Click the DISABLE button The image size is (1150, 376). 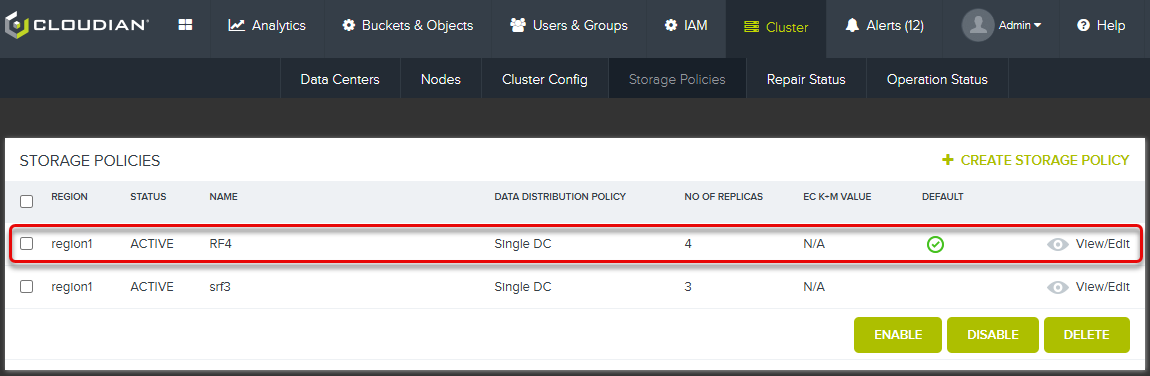993,335
